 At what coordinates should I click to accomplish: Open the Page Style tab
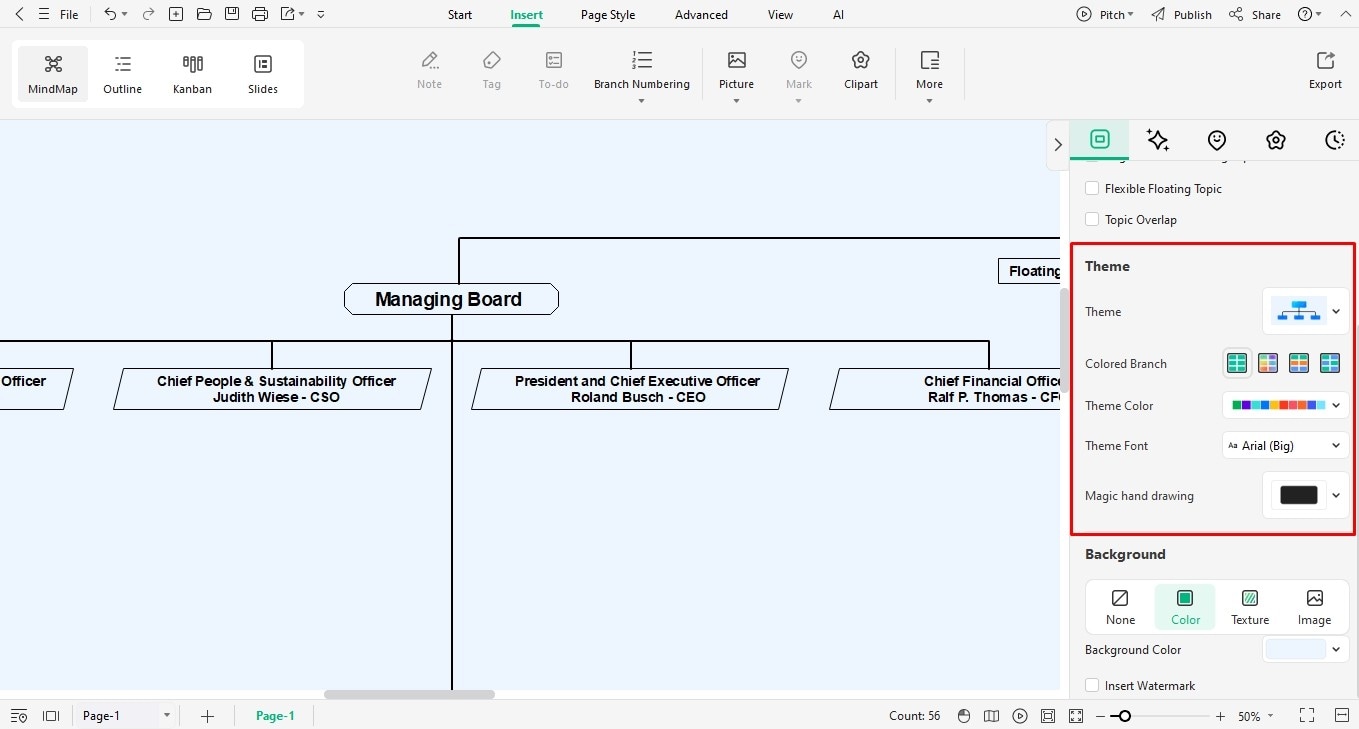point(608,15)
